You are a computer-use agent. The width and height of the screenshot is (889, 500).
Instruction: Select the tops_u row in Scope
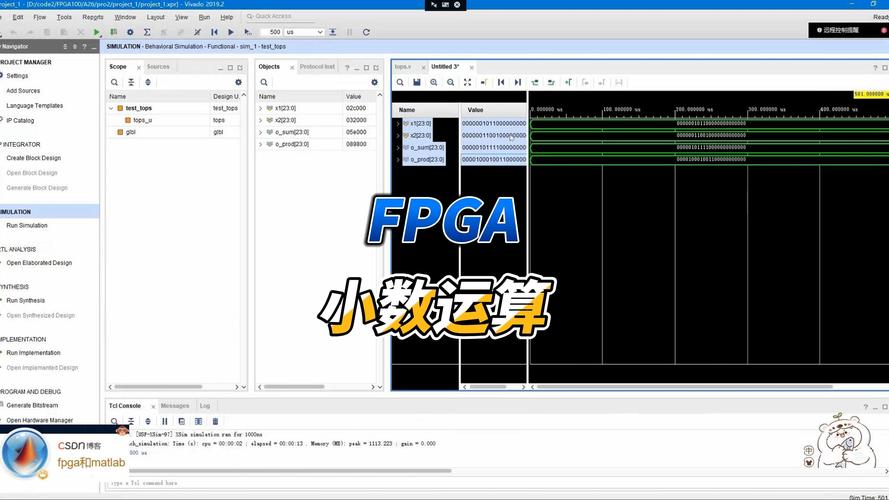pyautogui.click(x=142, y=120)
